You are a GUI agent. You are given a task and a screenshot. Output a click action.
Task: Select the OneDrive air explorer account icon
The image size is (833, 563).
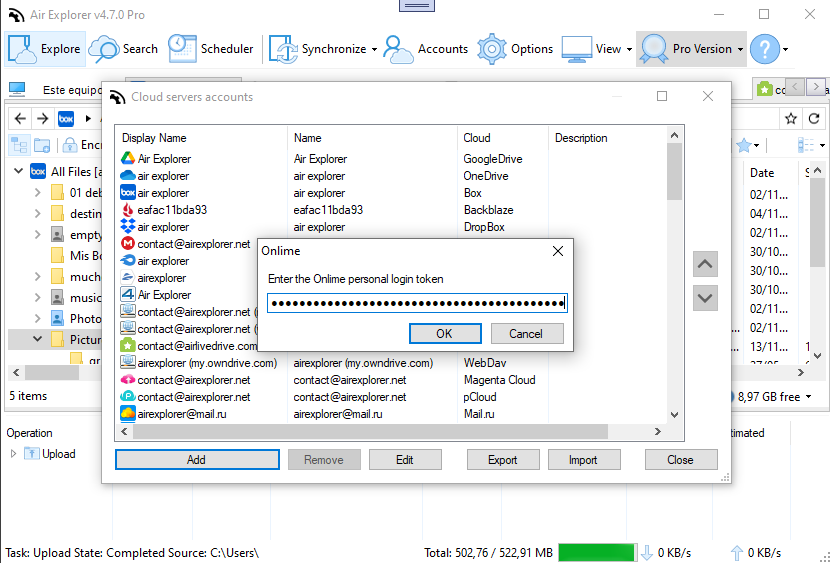[128, 175]
